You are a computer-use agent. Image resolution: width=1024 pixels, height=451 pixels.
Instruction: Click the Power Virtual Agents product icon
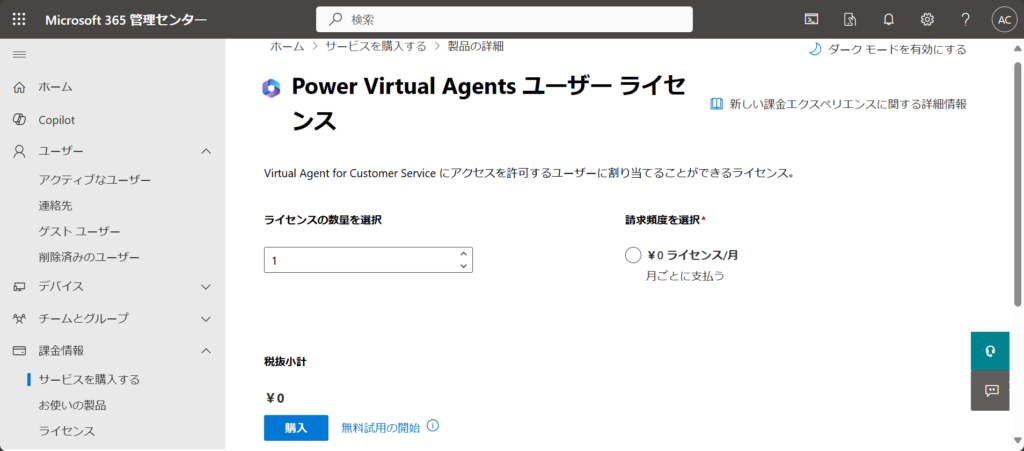coord(271,87)
